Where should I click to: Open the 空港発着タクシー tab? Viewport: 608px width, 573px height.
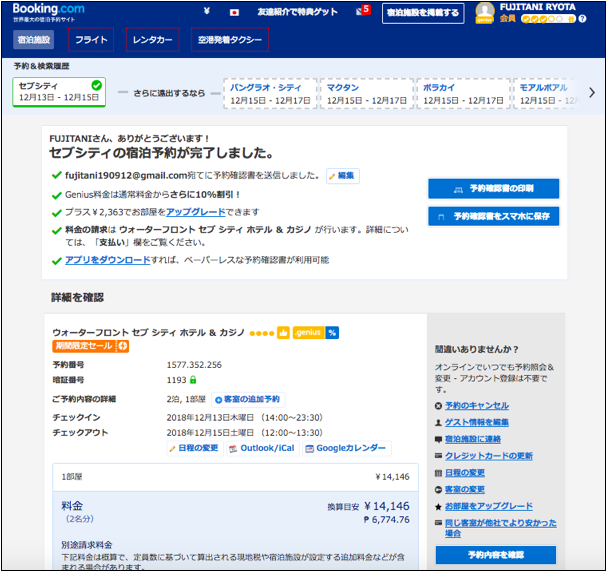pyautogui.click(x=229, y=40)
